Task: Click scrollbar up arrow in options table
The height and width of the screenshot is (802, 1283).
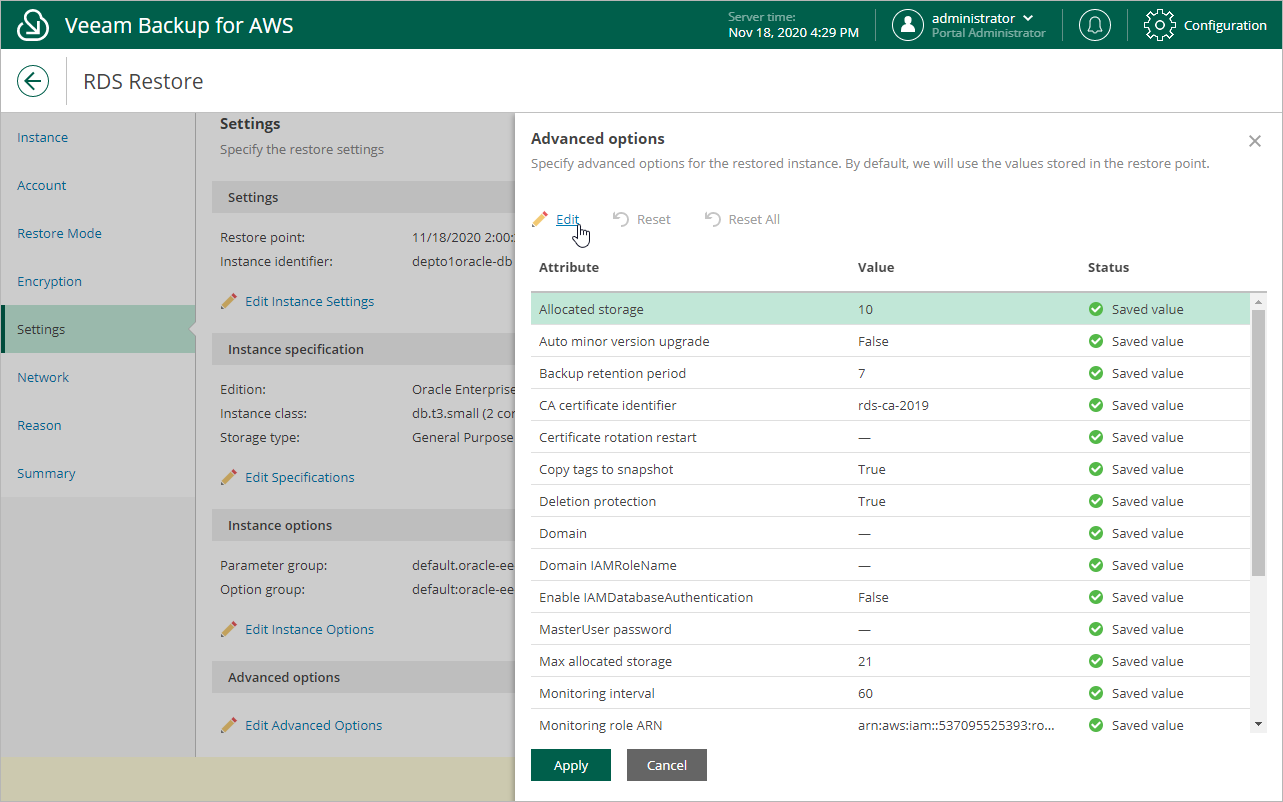Action: tap(1258, 301)
